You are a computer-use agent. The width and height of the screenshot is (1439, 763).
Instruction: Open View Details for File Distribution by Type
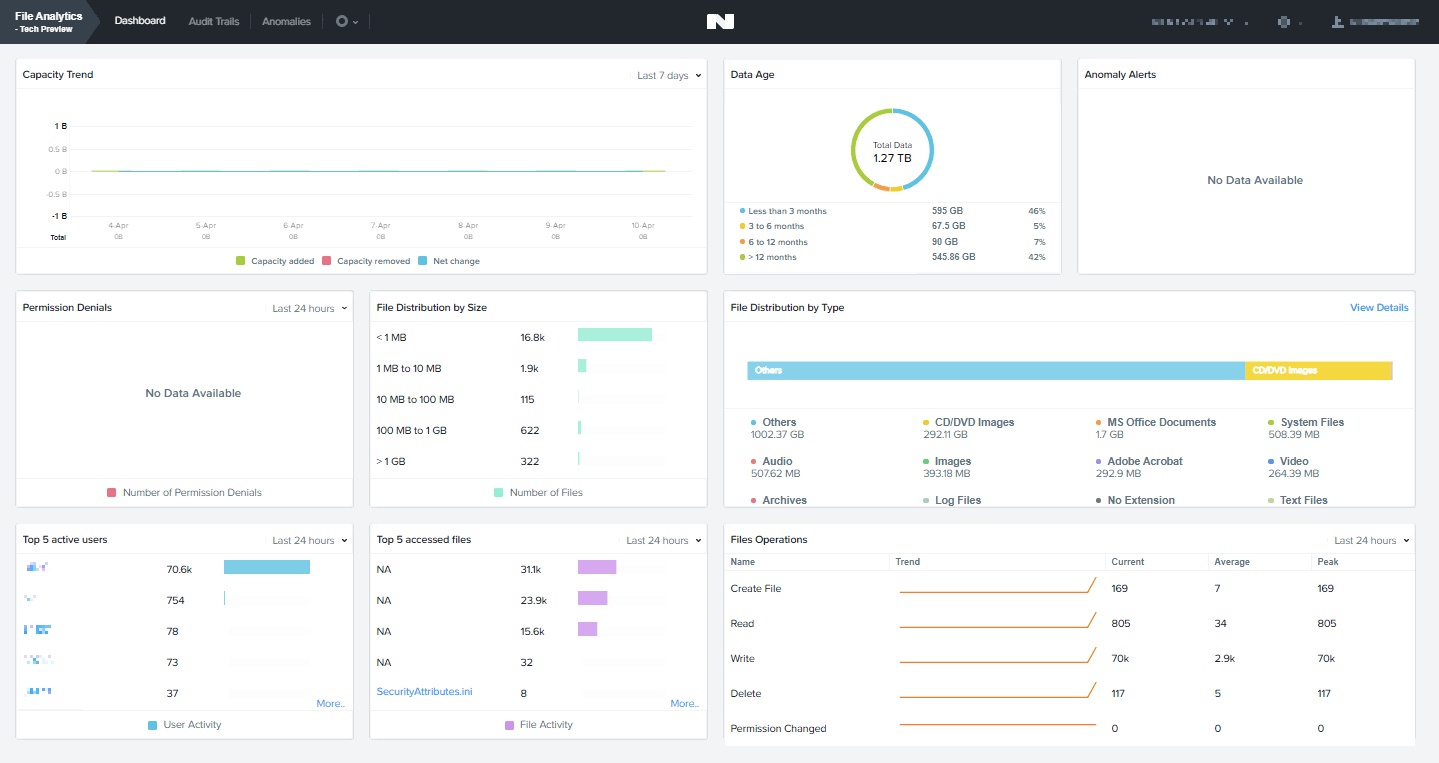(x=1378, y=307)
